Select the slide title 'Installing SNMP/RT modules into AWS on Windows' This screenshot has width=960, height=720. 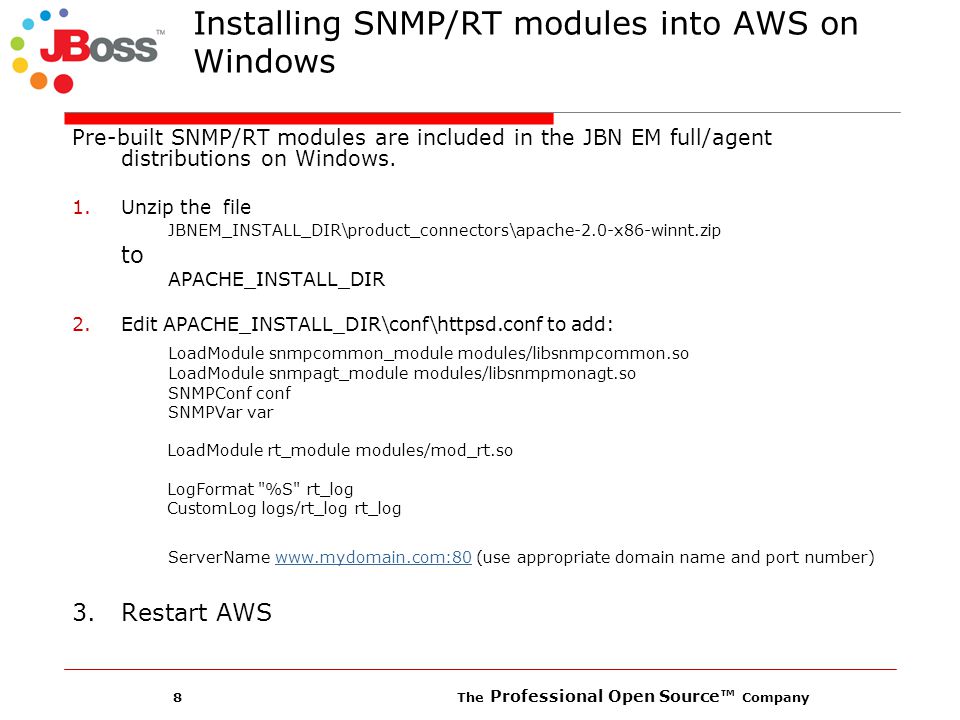pyautogui.click(x=526, y=42)
